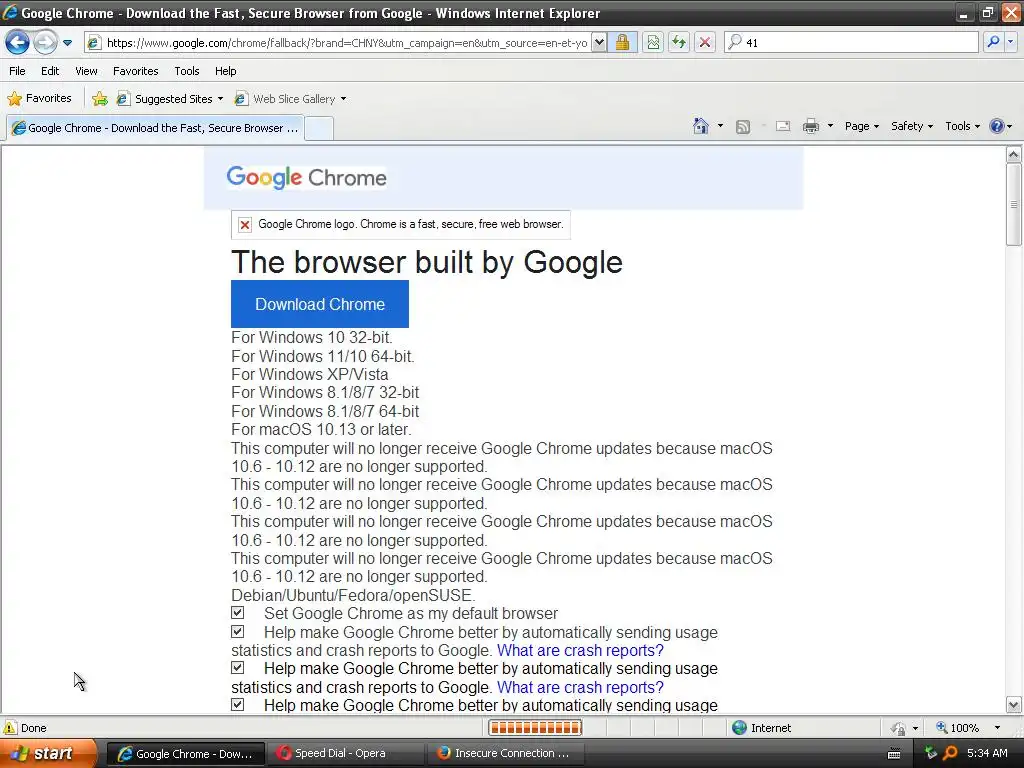Click the Home icon in command bar
The image size is (1024, 768).
[701, 126]
